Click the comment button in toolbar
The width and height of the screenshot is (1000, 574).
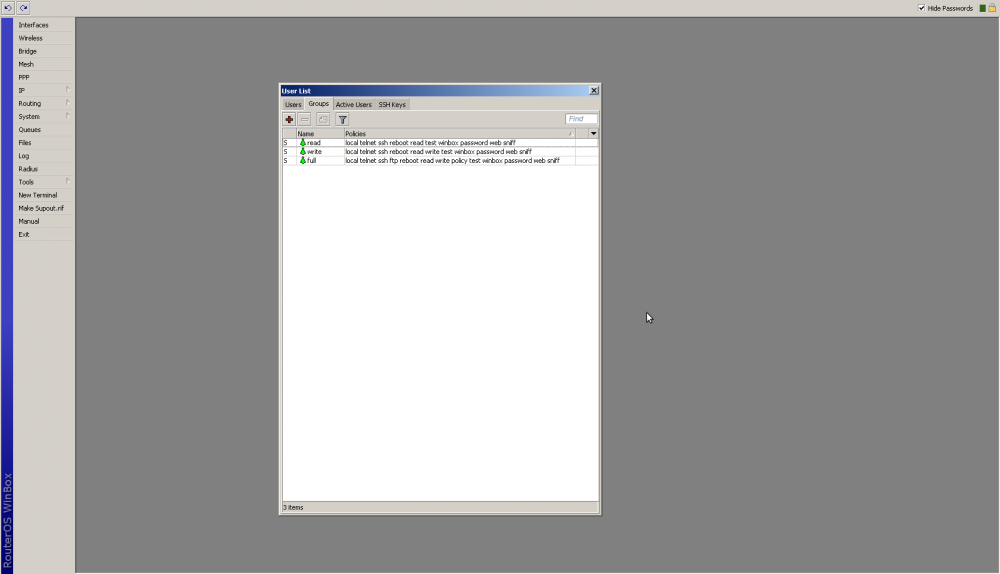point(323,119)
